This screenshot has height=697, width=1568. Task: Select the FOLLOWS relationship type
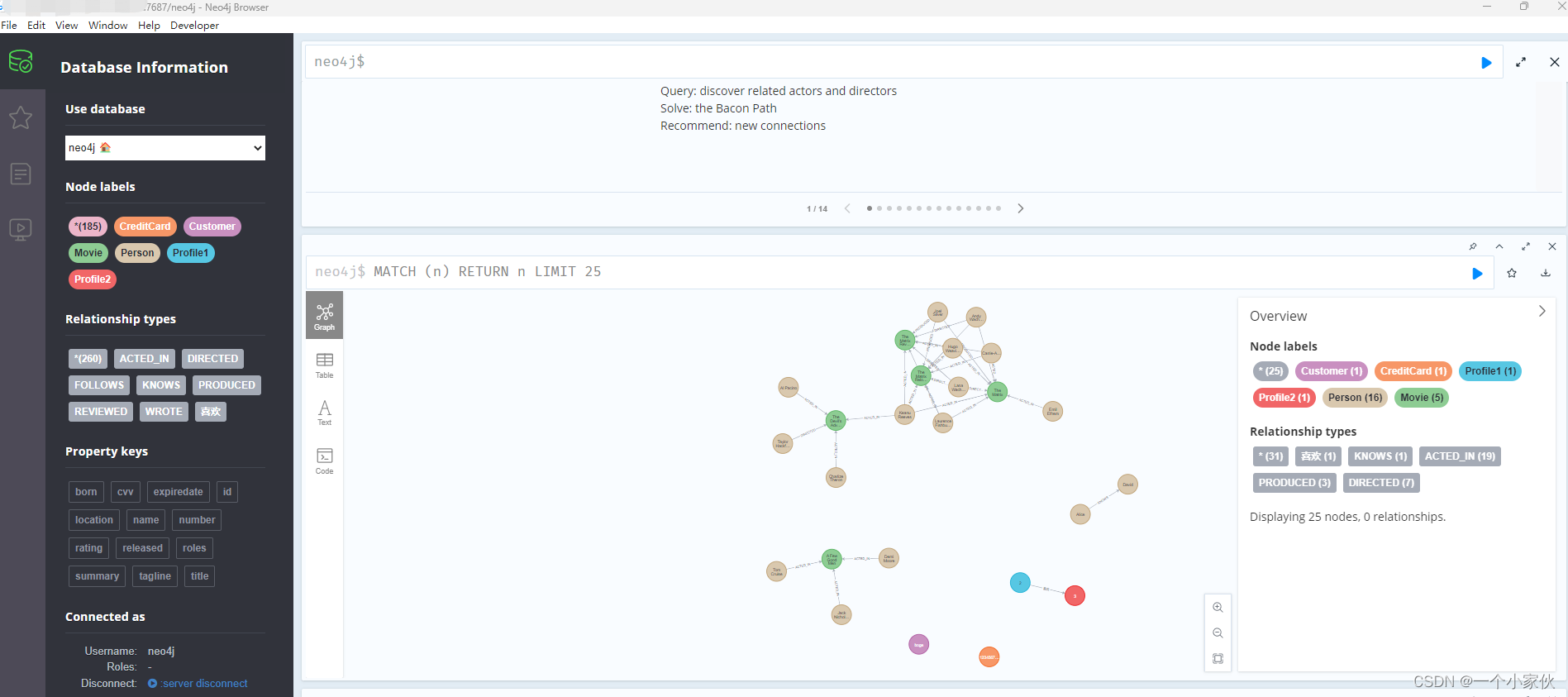click(99, 385)
